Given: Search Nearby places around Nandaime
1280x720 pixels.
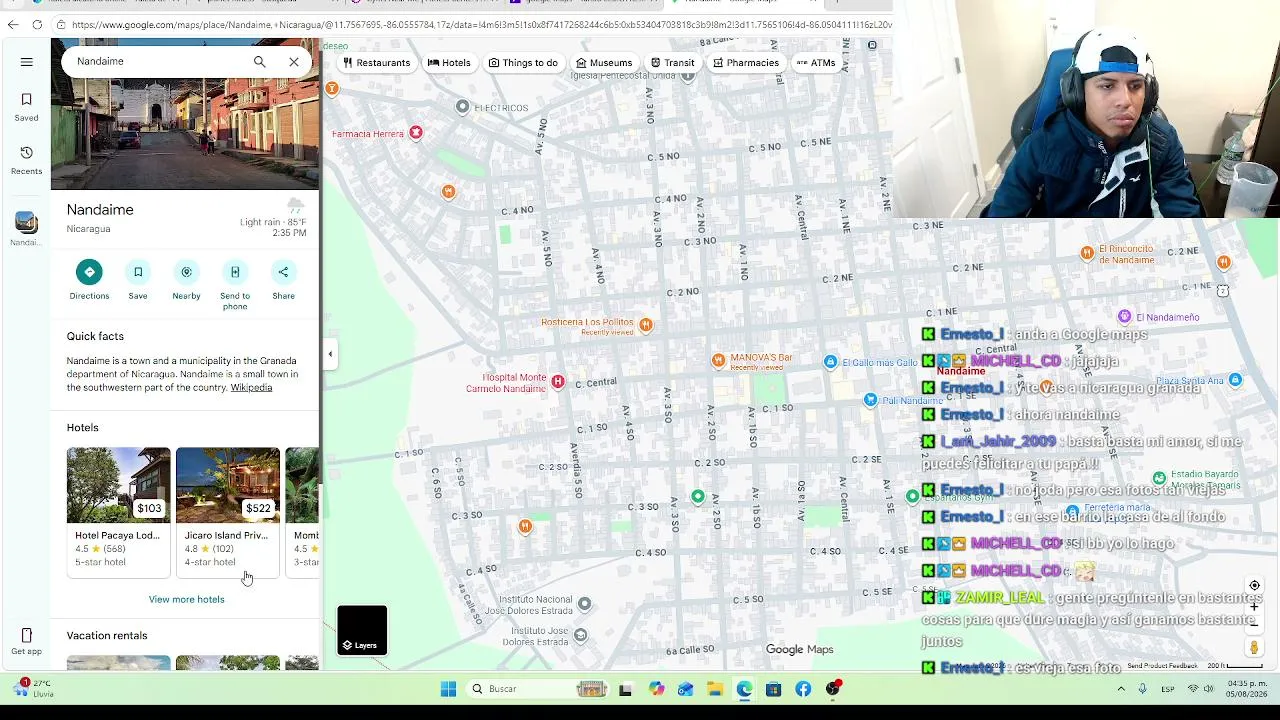Looking at the screenshot, I should (186, 280).
